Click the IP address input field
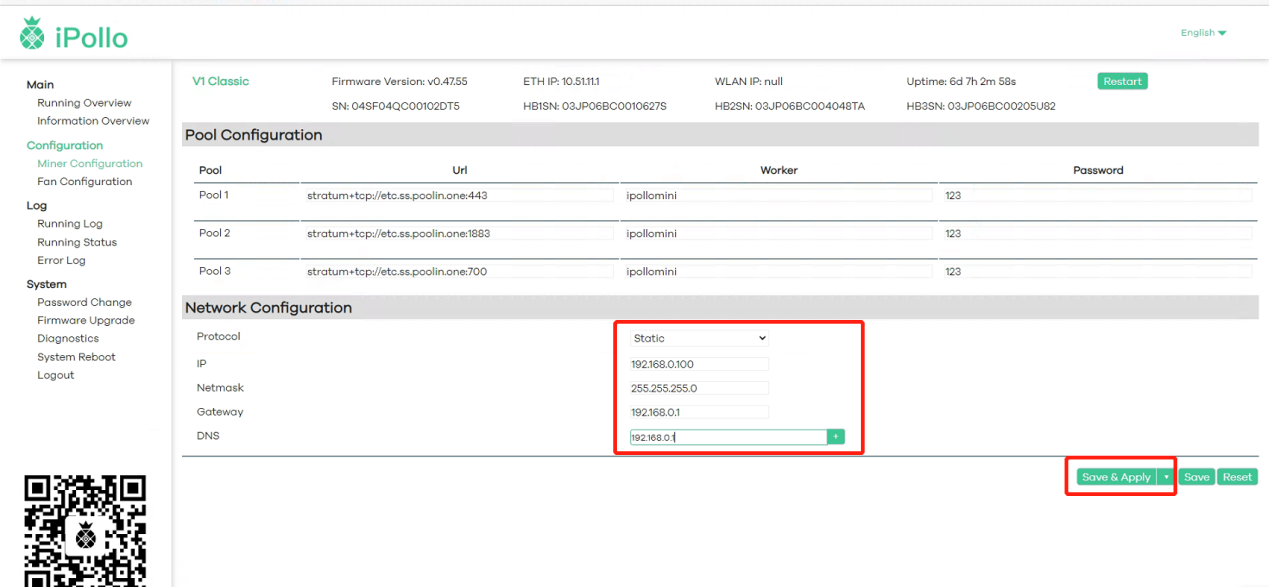The width and height of the screenshot is (1269, 587). tap(698, 364)
